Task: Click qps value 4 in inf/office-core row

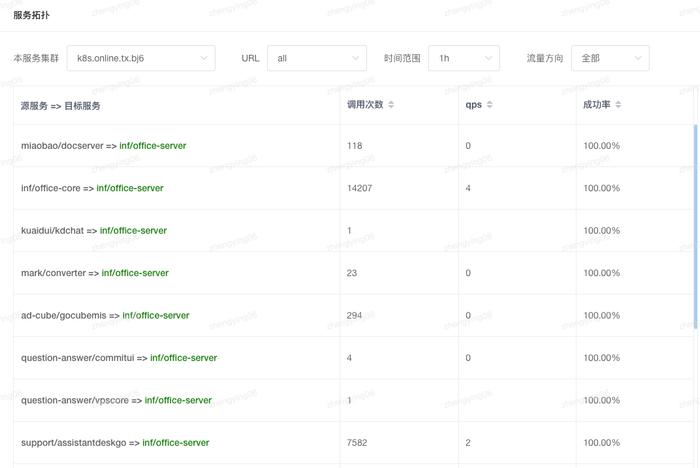Action: [x=468, y=188]
